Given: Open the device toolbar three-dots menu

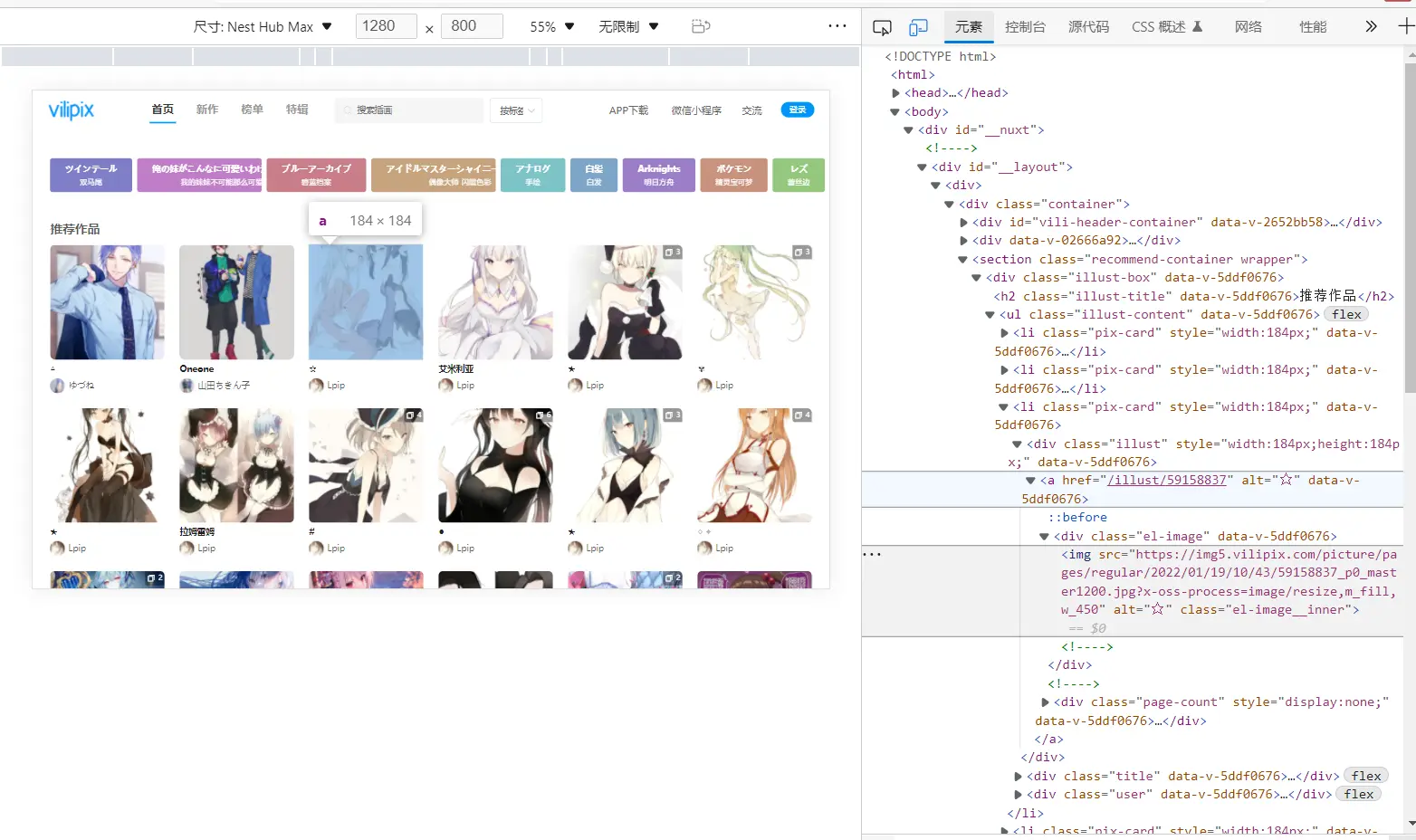Looking at the screenshot, I should tap(837, 26).
